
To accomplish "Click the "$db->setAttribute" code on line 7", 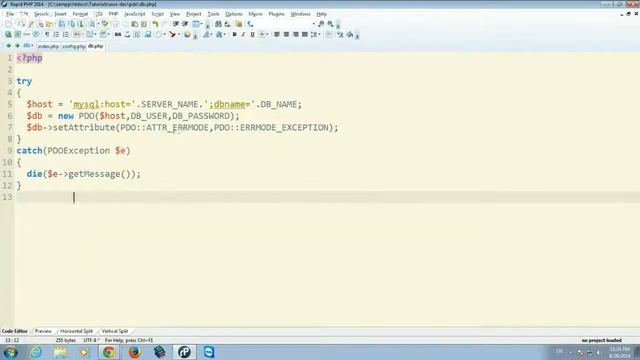I will 71,127.
